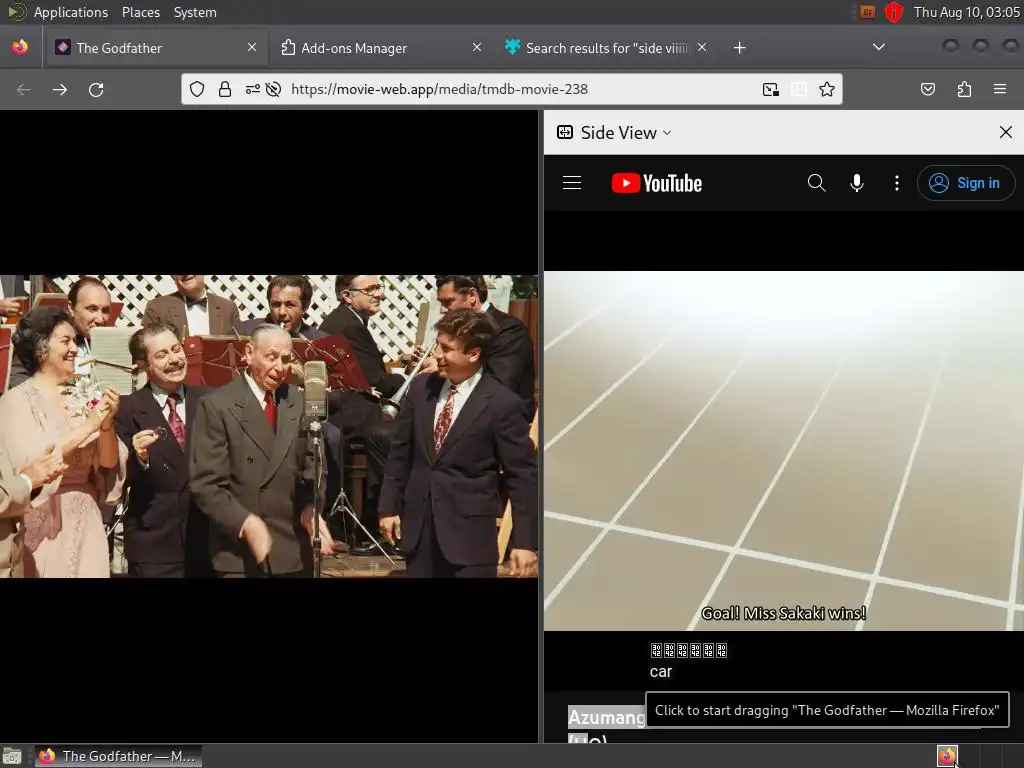Screen dimensions: 1024x768
Task: Go back to previous page
Action: click(24, 89)
